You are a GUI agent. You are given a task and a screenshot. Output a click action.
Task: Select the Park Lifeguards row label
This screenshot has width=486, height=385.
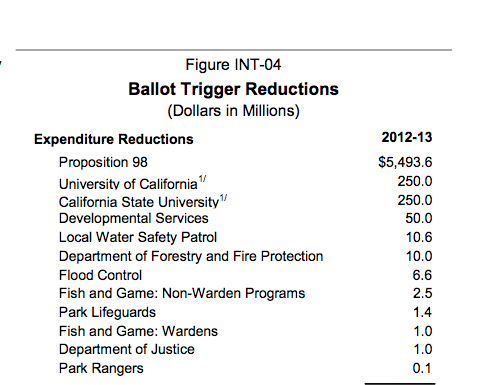[x=107, y=313]
